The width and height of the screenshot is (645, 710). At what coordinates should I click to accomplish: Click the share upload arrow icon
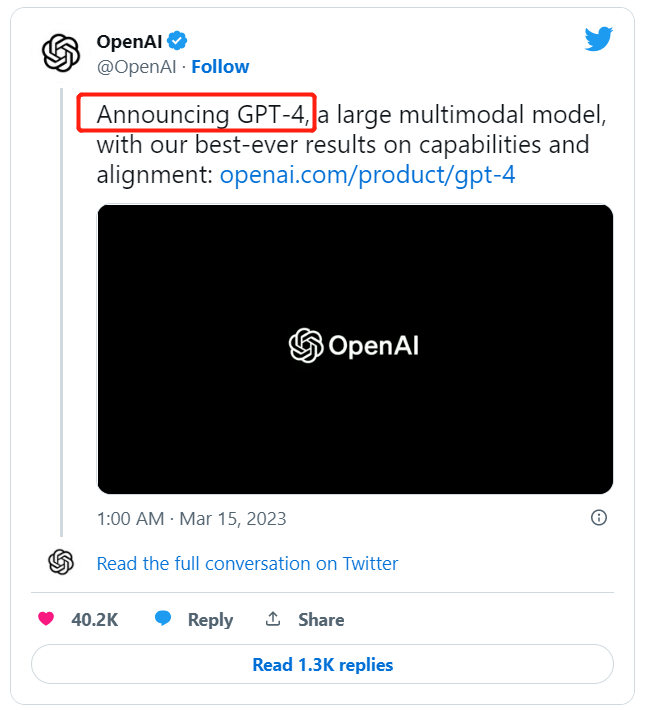coord(273,620)
